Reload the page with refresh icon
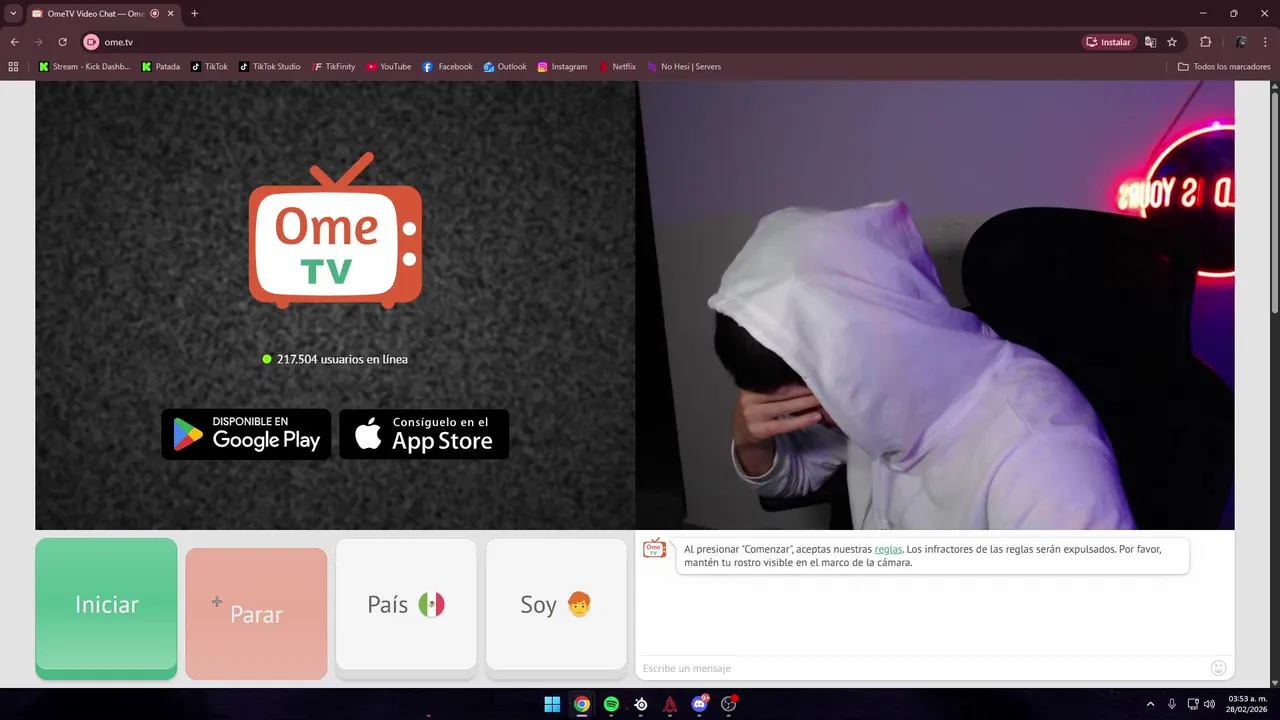Image resolution: width=1280 pixels, height=720 pixels. (62, 42)
